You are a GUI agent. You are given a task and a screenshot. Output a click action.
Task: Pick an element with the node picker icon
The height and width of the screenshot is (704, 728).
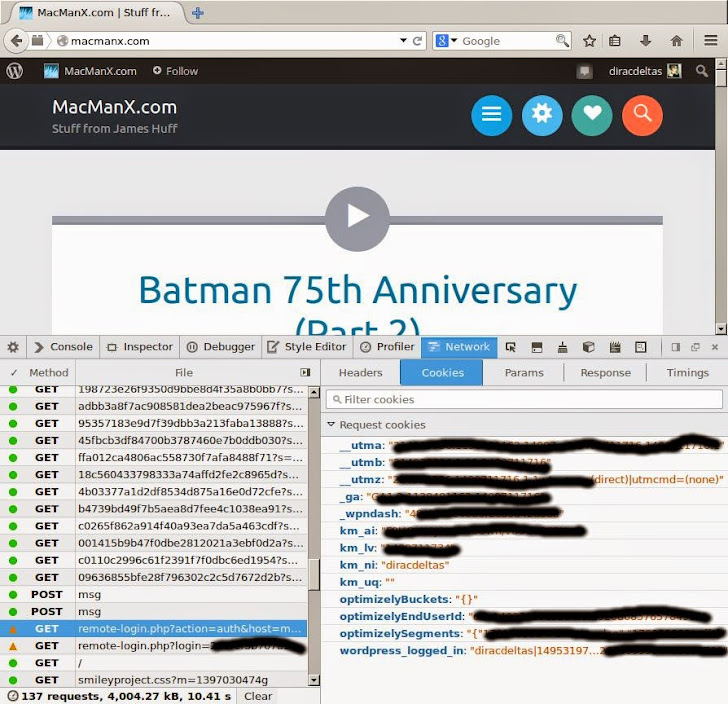(x=511, y=347)
